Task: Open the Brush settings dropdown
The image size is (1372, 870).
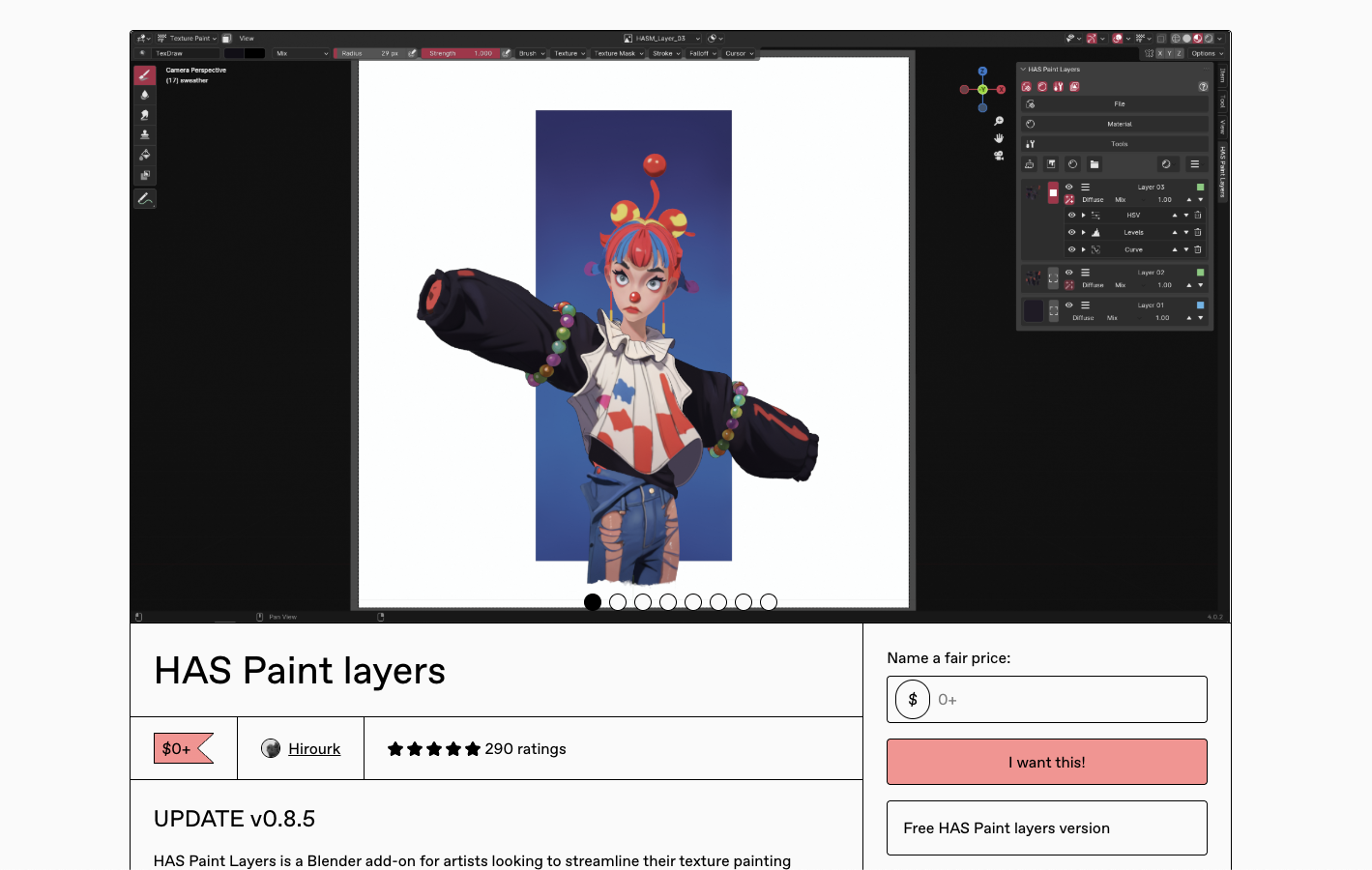Action: click(x=531, y=53)
